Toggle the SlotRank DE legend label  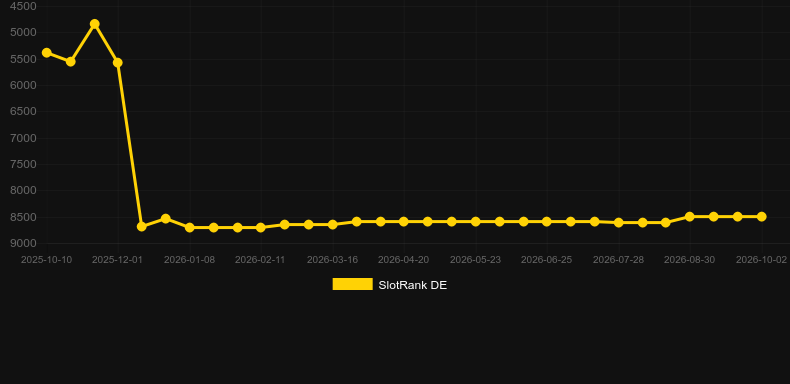(412, 285)
